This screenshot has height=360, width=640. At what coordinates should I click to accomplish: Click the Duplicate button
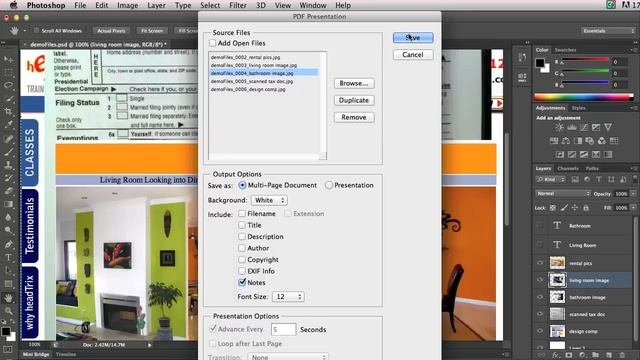point(354,100)
